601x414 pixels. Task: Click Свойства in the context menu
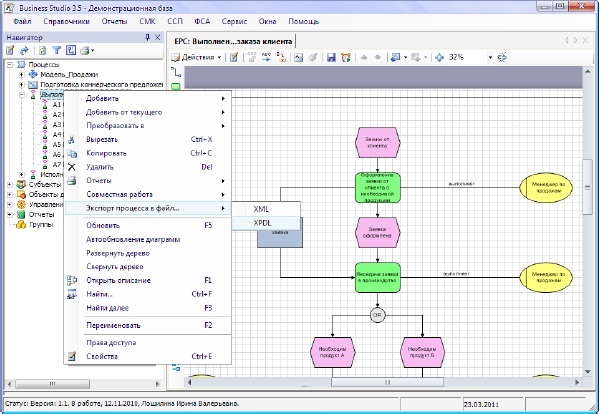coord(104,356)
